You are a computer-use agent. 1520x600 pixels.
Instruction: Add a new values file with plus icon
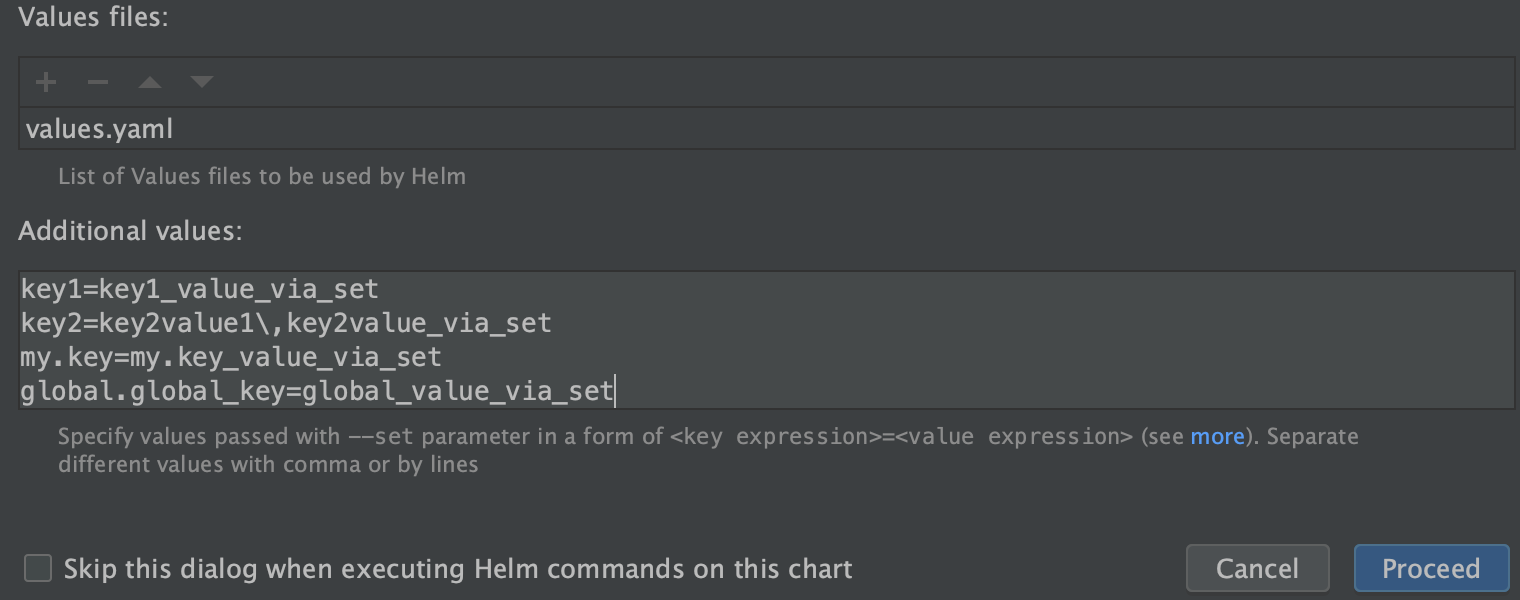click(46, 82)
